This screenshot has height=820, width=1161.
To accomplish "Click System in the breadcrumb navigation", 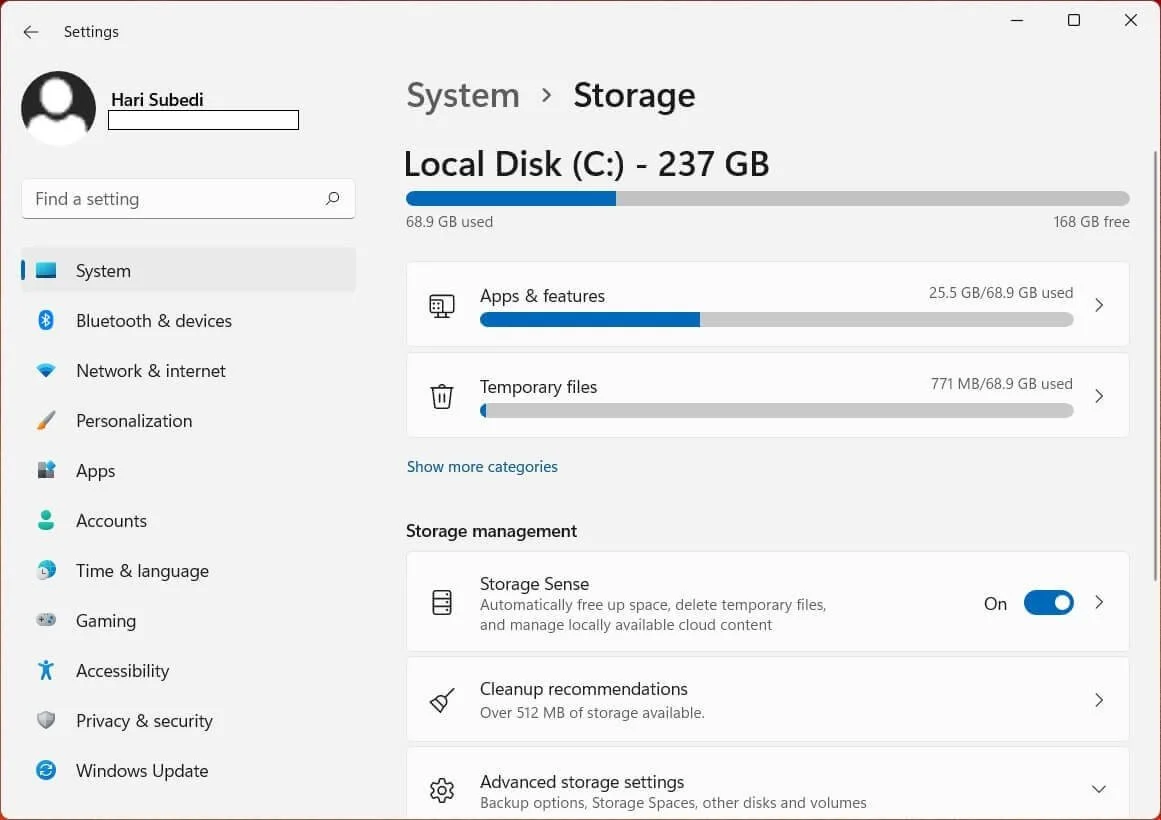I will point(462,95).
